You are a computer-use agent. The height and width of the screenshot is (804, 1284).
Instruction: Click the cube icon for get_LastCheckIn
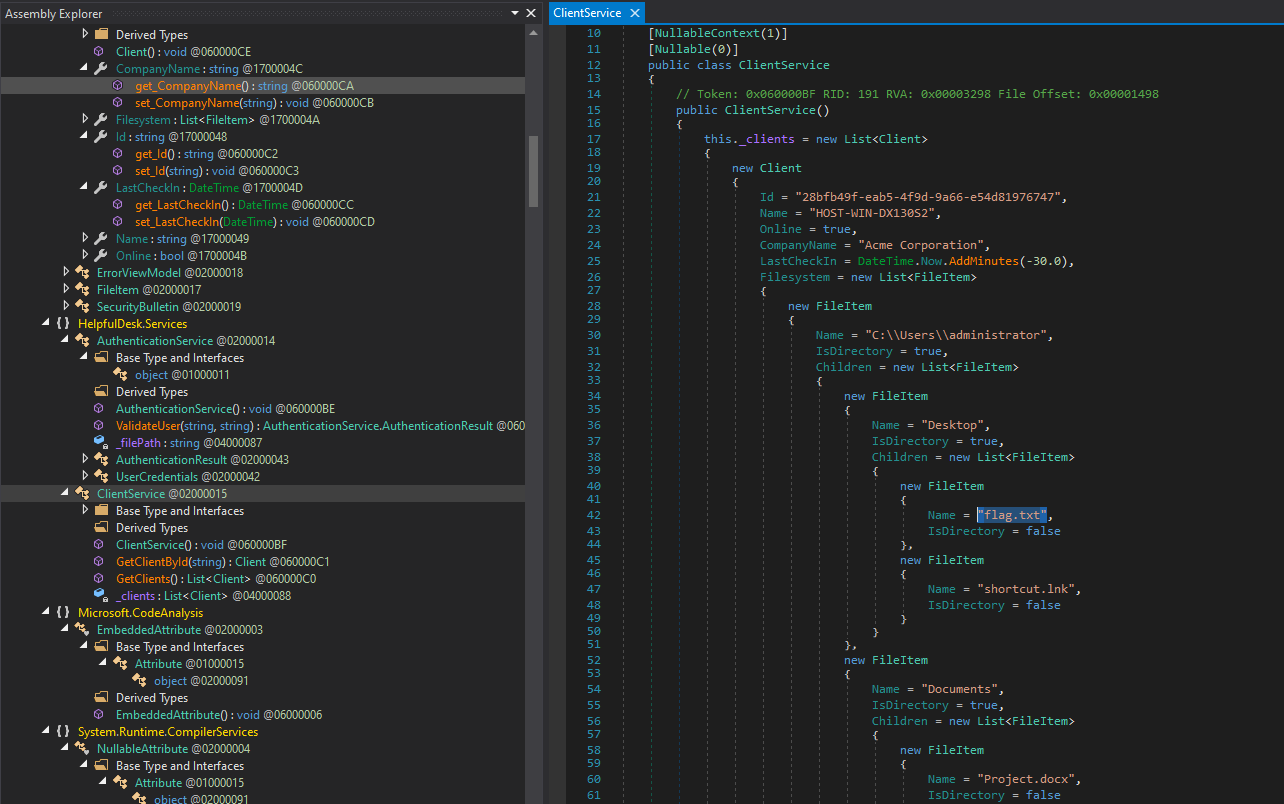118,205
